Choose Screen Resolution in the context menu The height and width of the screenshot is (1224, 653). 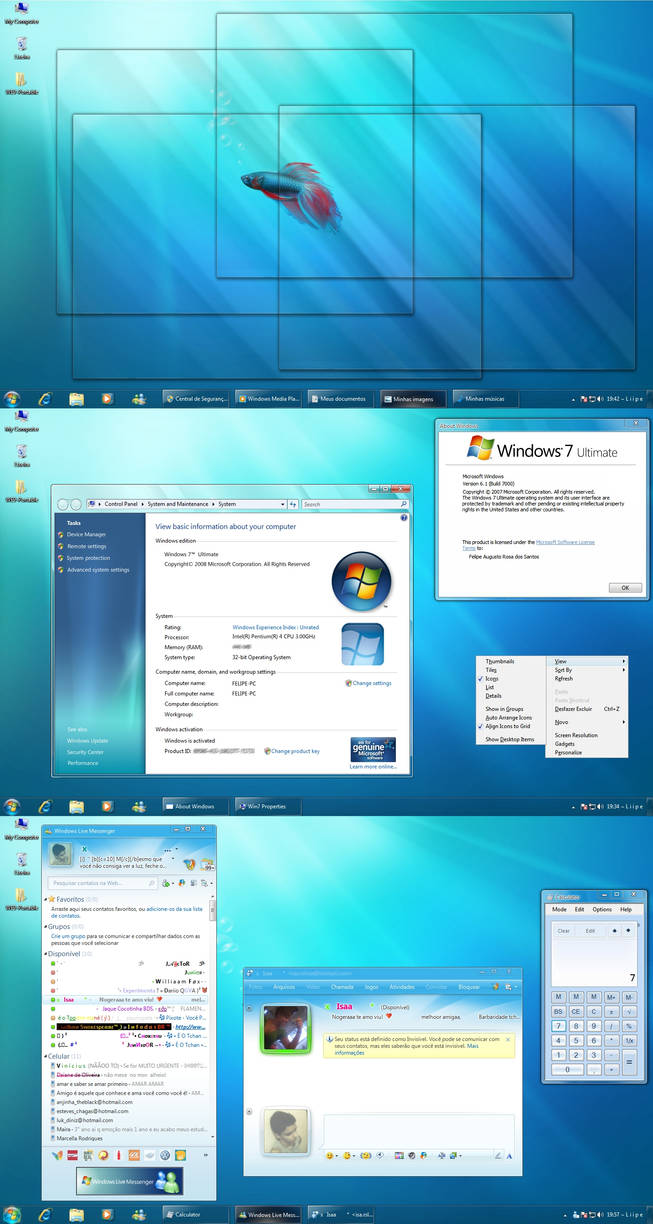tap(576, 735)
